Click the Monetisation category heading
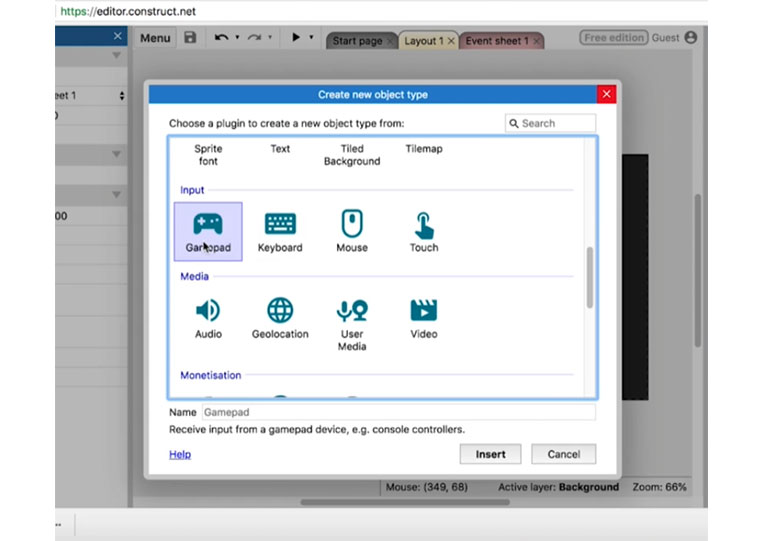 pos(211,375)
